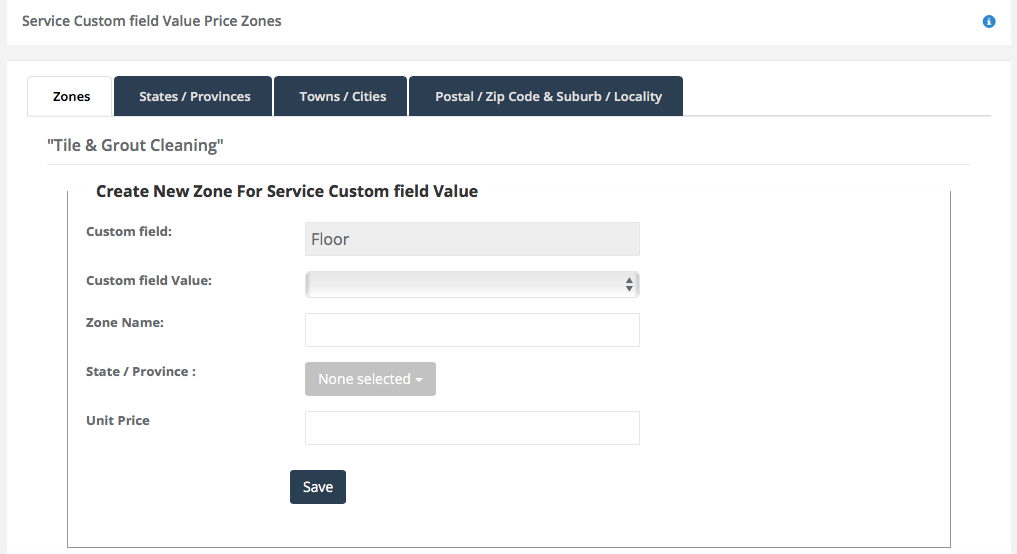Image resolution: width=1017 pixels, height=554 pixels.
Task: Open the Custom field Value dropdown
Action: tap(472, 284)
